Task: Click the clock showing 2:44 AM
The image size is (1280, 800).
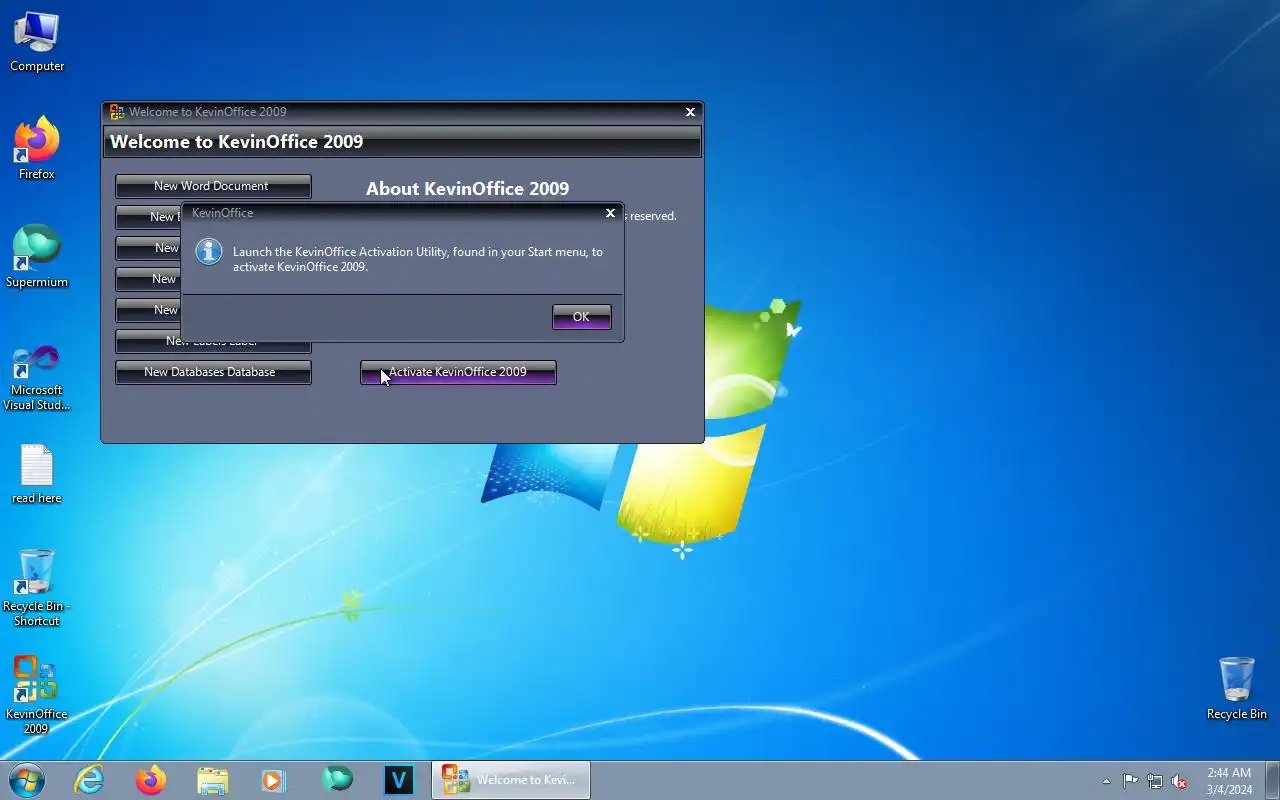Action: 1229,781
